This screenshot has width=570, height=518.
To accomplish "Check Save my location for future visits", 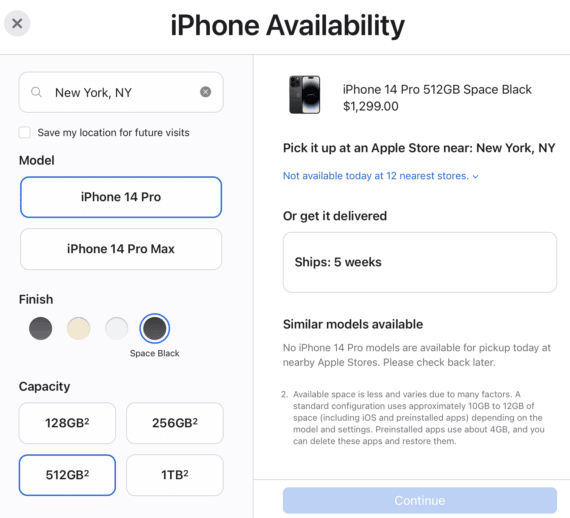I will coord(25,132).
